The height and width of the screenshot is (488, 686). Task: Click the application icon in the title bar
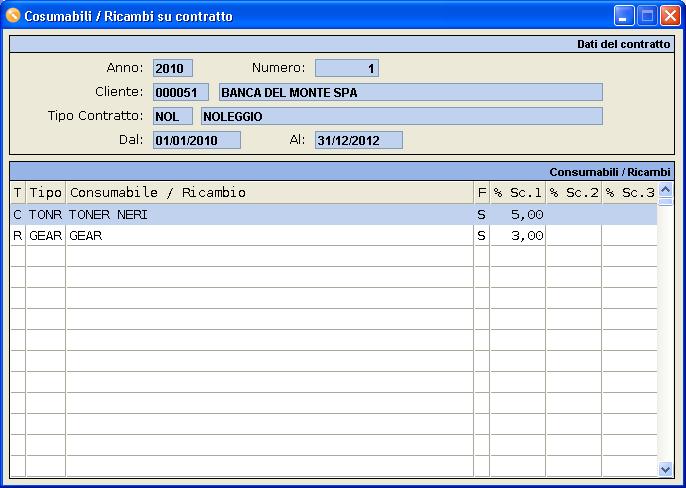coord(13,16)
